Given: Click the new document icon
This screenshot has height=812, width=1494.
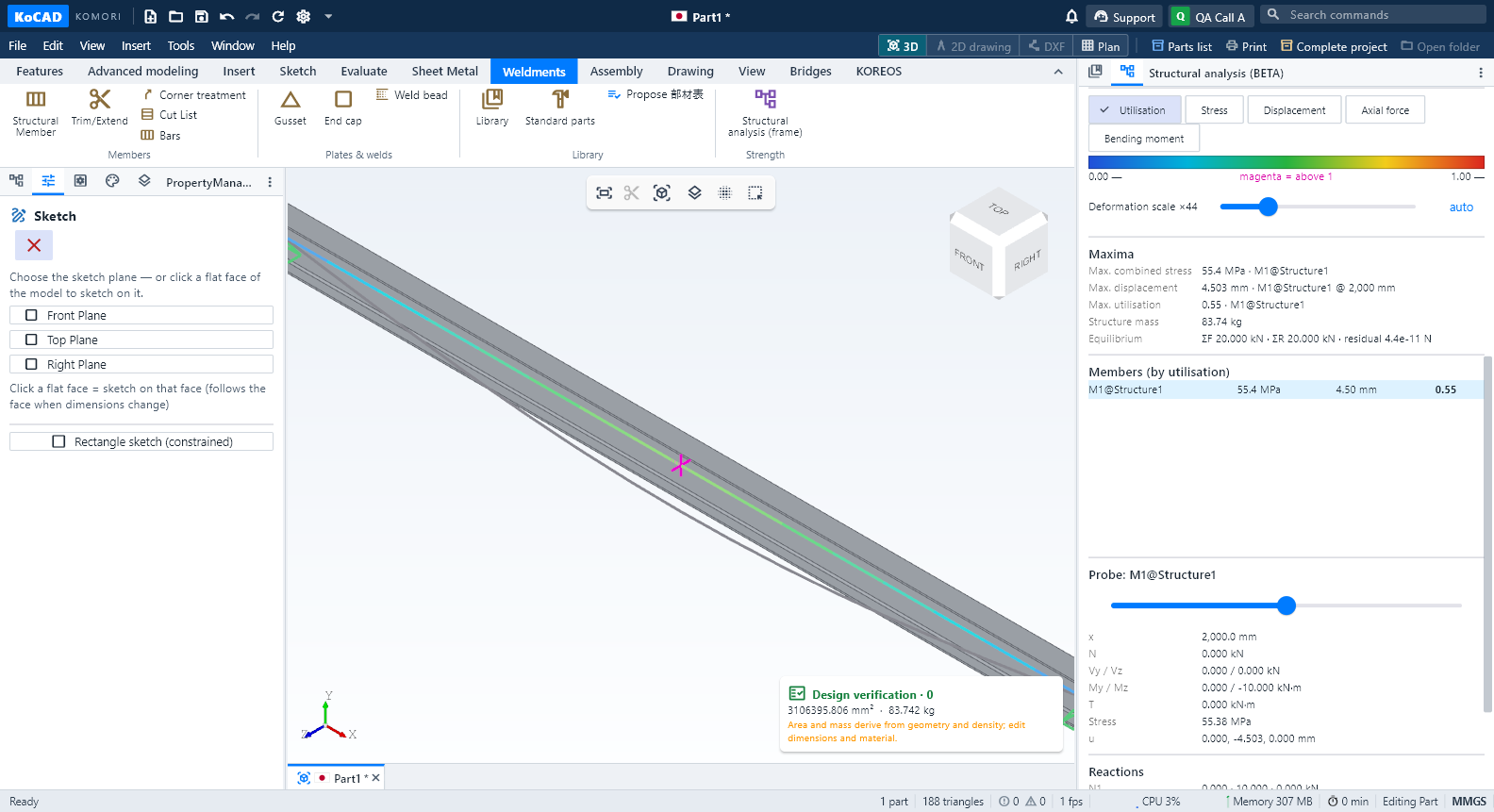Looking at the screenshot, I should click(150, 16).
